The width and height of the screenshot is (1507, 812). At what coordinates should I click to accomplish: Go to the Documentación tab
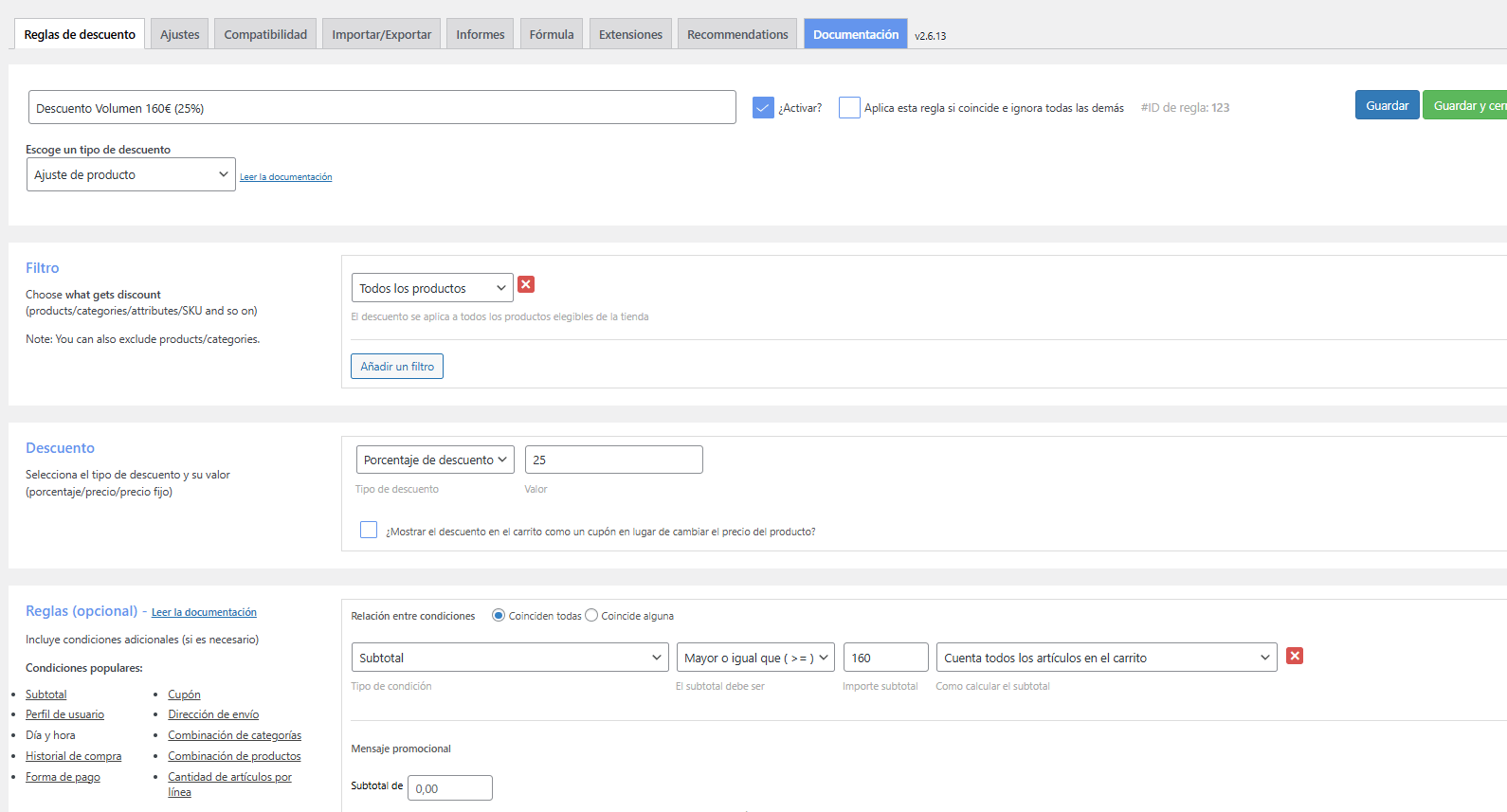pos(855,34)
